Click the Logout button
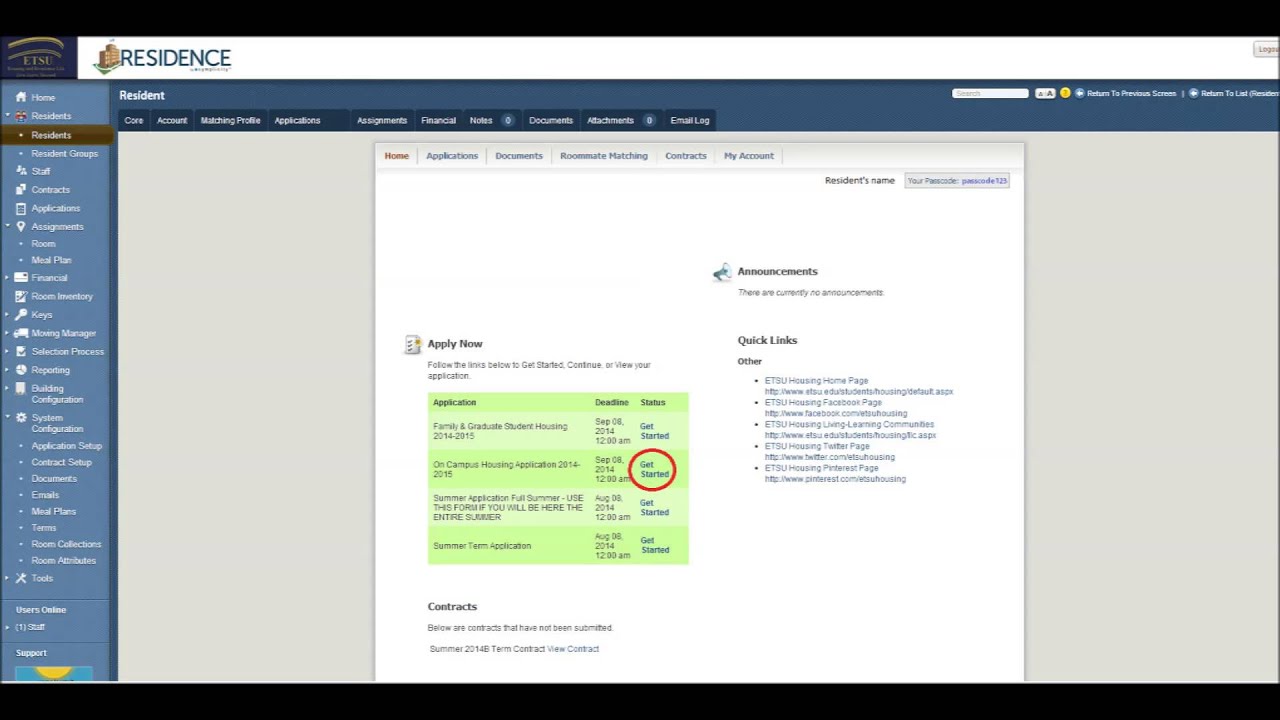 click(x=1266, y=49)
